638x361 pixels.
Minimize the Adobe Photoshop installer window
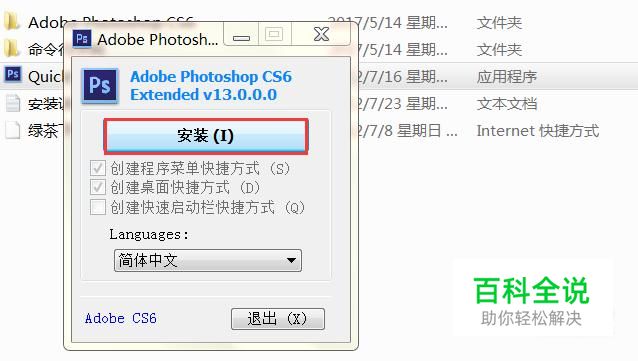click(241, 34)
